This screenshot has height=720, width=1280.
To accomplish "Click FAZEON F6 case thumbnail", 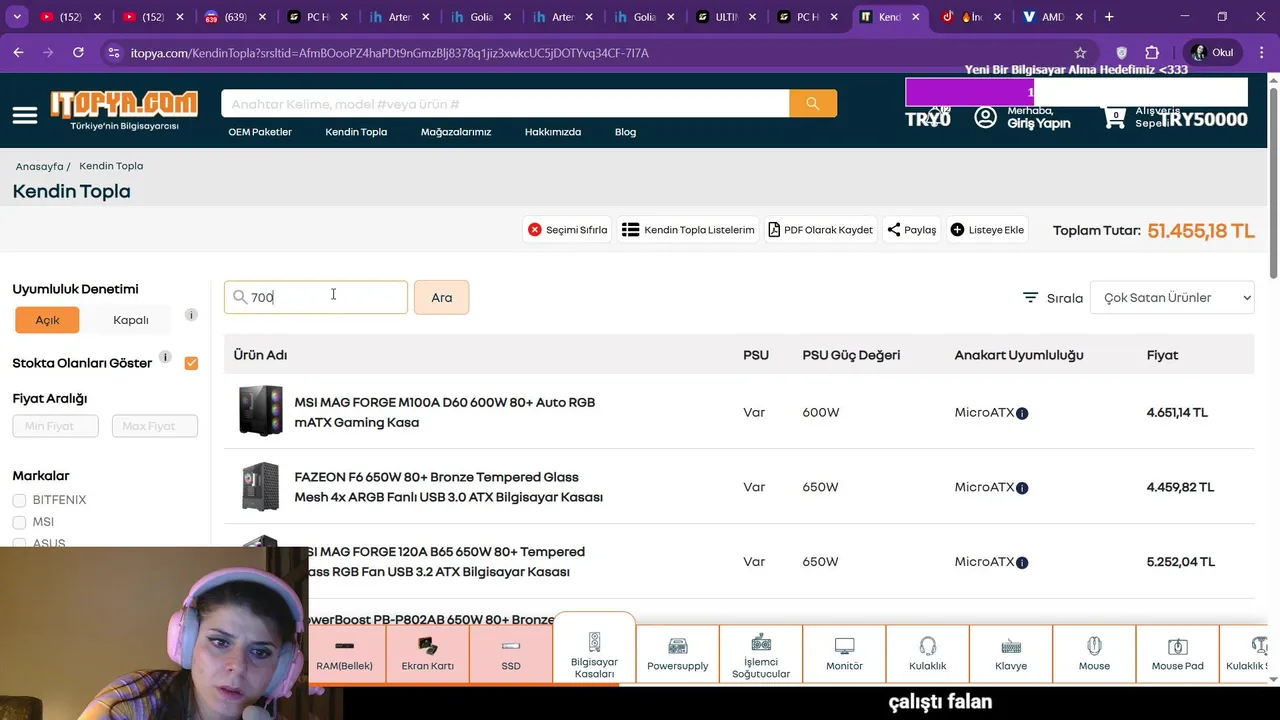I will click(261, 486).
